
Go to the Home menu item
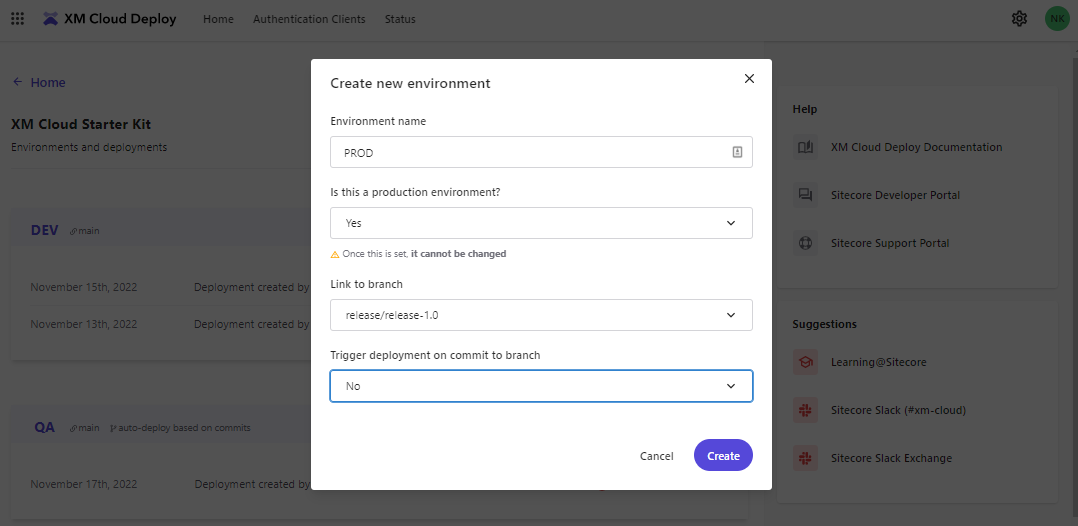click(x=218, y=19)
